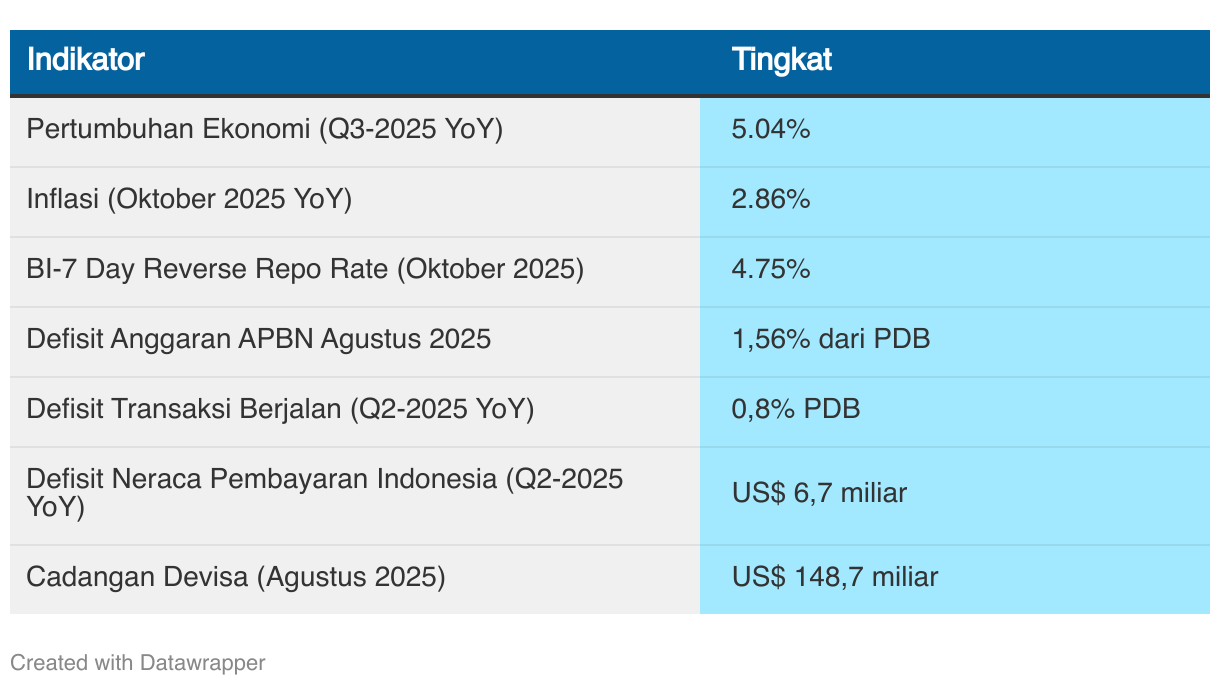
Task: Click the Tingkat column header
Action: (782, 59)
